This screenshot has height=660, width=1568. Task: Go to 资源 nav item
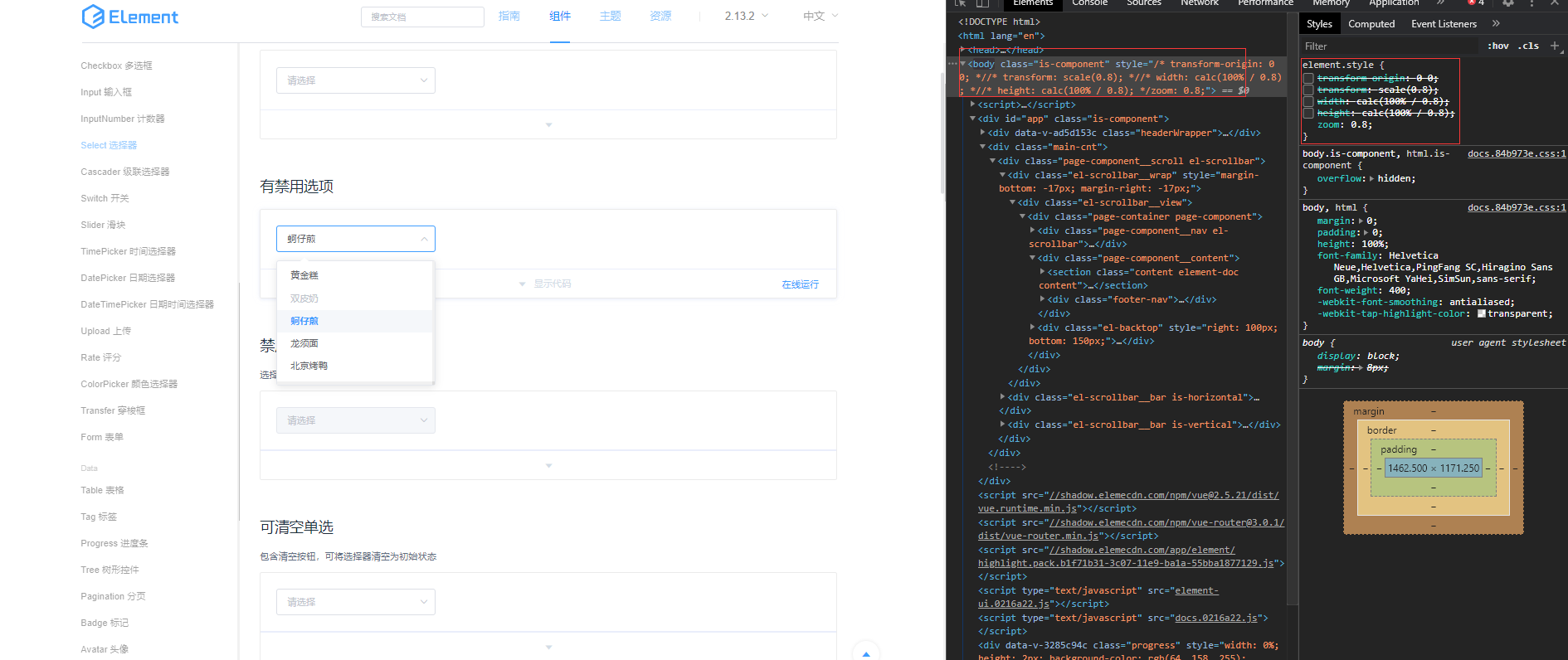tap(661, 16)
